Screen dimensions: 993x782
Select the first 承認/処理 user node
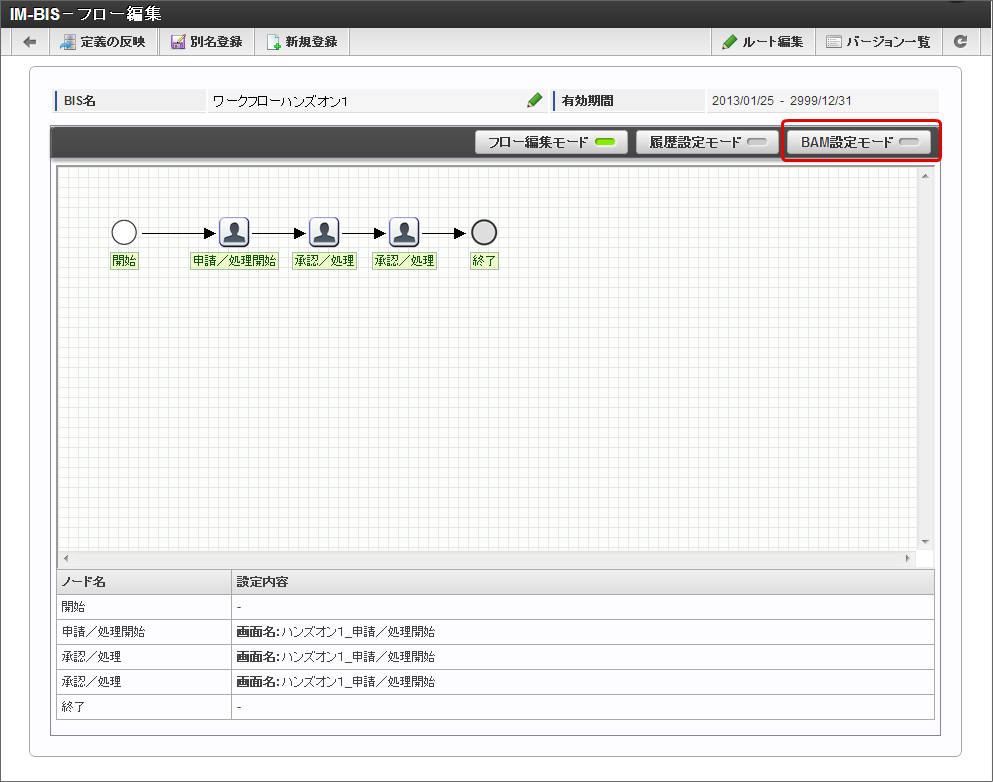click(x=324, y=233)
